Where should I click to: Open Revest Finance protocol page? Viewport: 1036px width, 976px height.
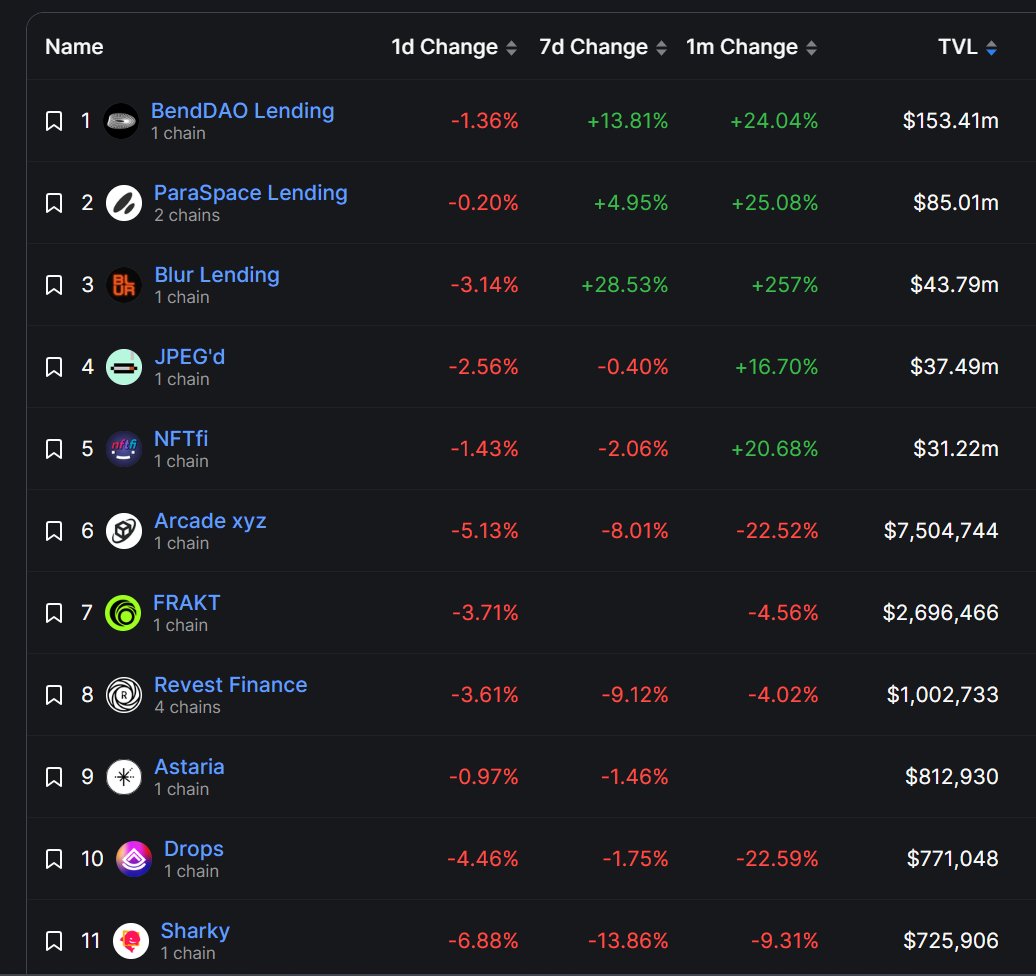click(x=231, y=685)
